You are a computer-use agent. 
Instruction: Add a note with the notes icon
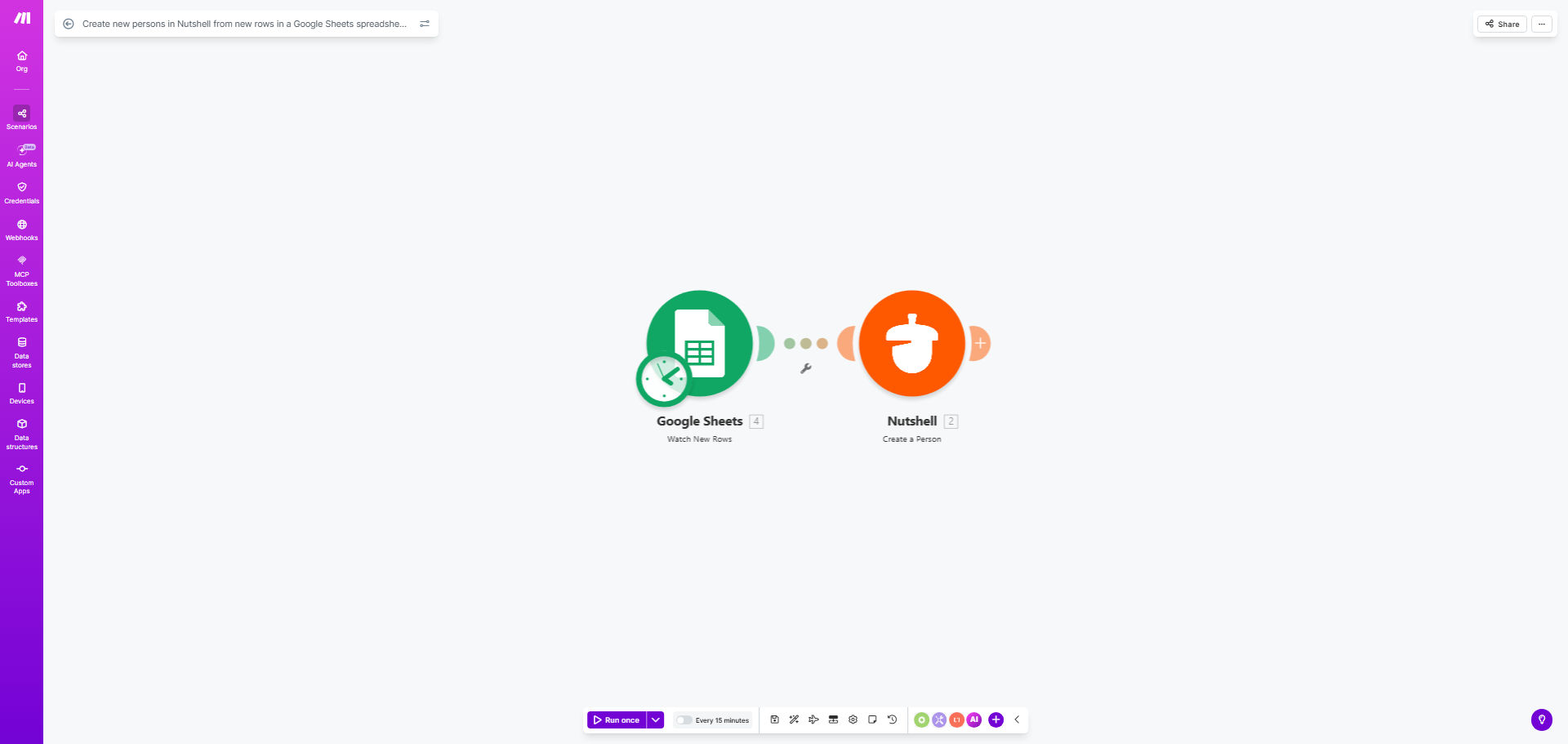872,719
